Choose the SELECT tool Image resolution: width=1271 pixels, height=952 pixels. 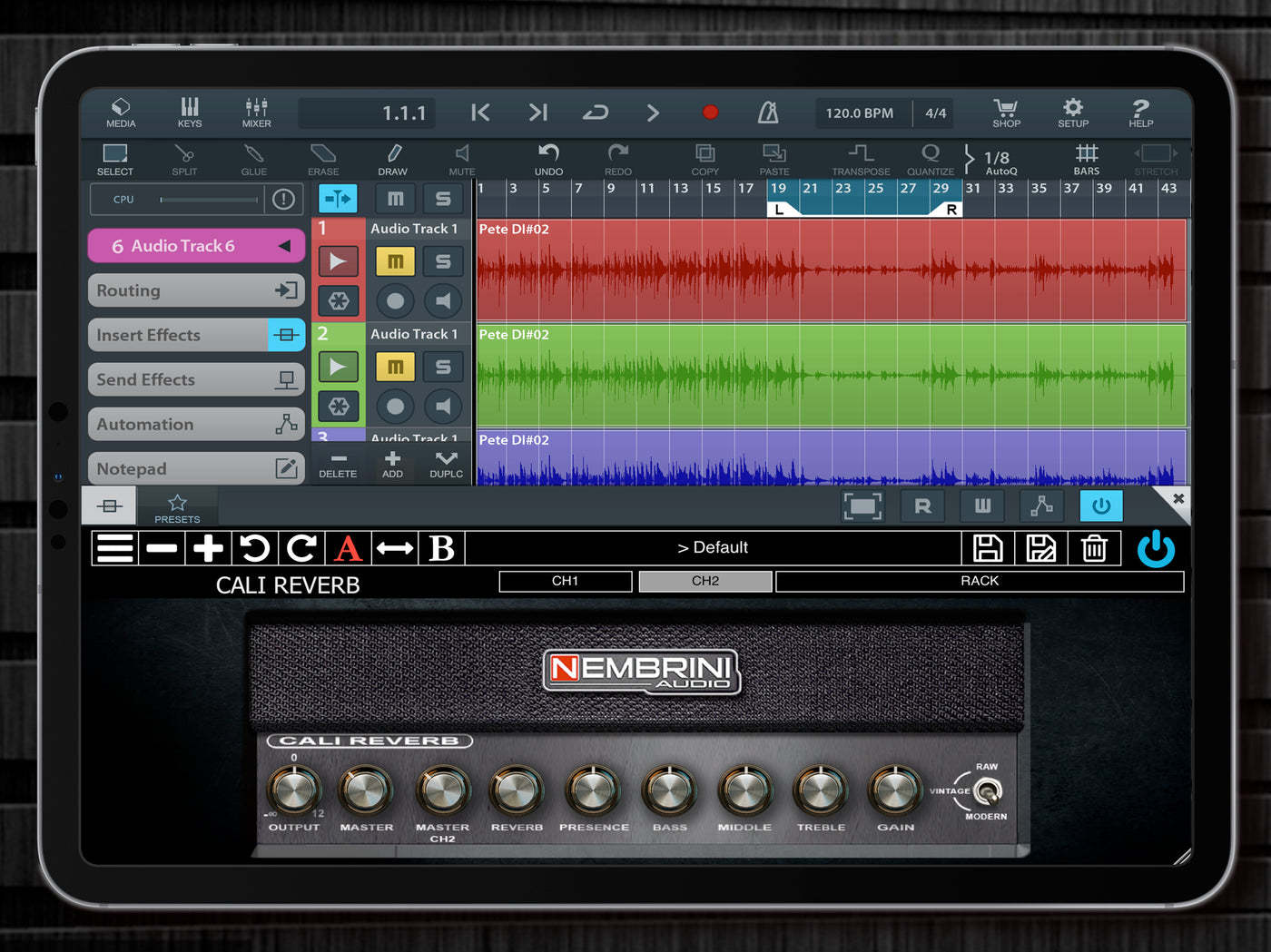(x=115, y=160)
